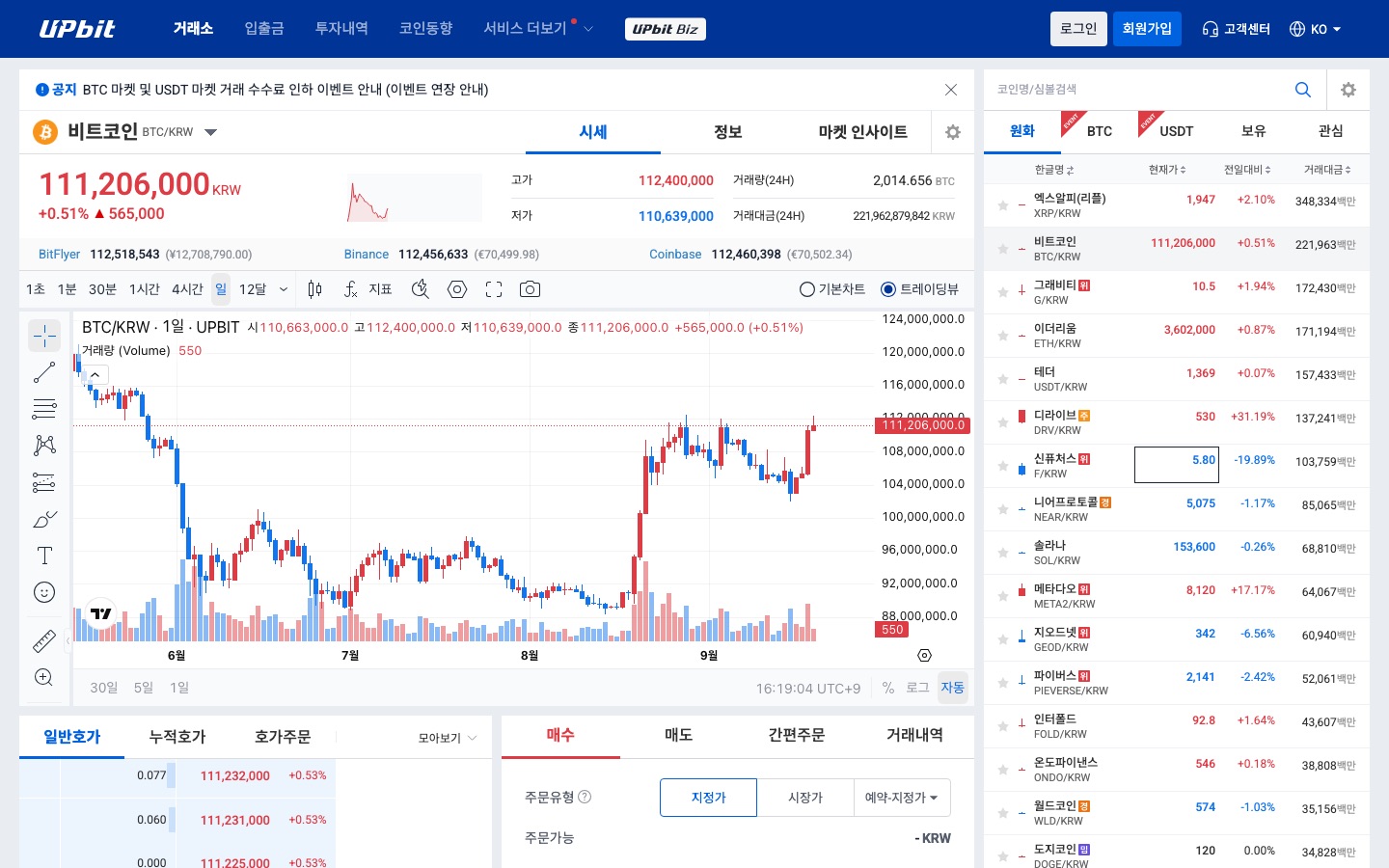Switch to the 누적호가 tab
Image resolution: width=1389 pixels, height=868 pixels.
point(177,737)
